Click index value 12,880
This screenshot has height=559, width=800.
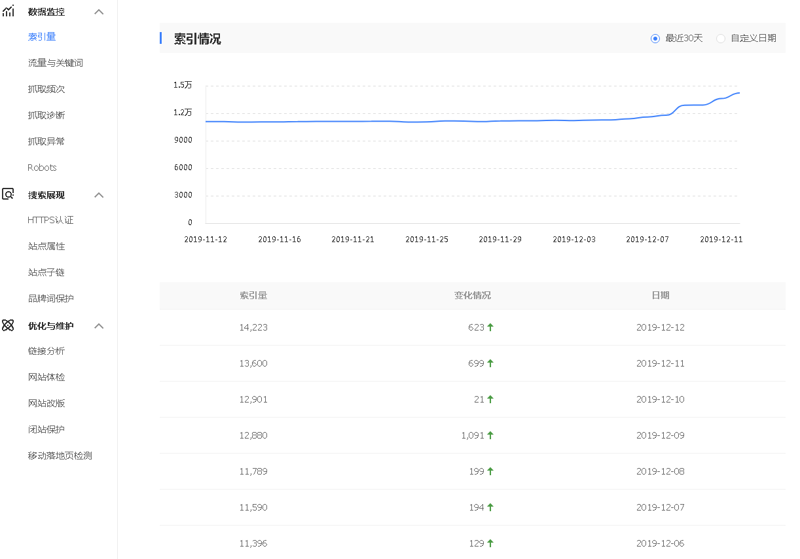click(x=254, y=435)
